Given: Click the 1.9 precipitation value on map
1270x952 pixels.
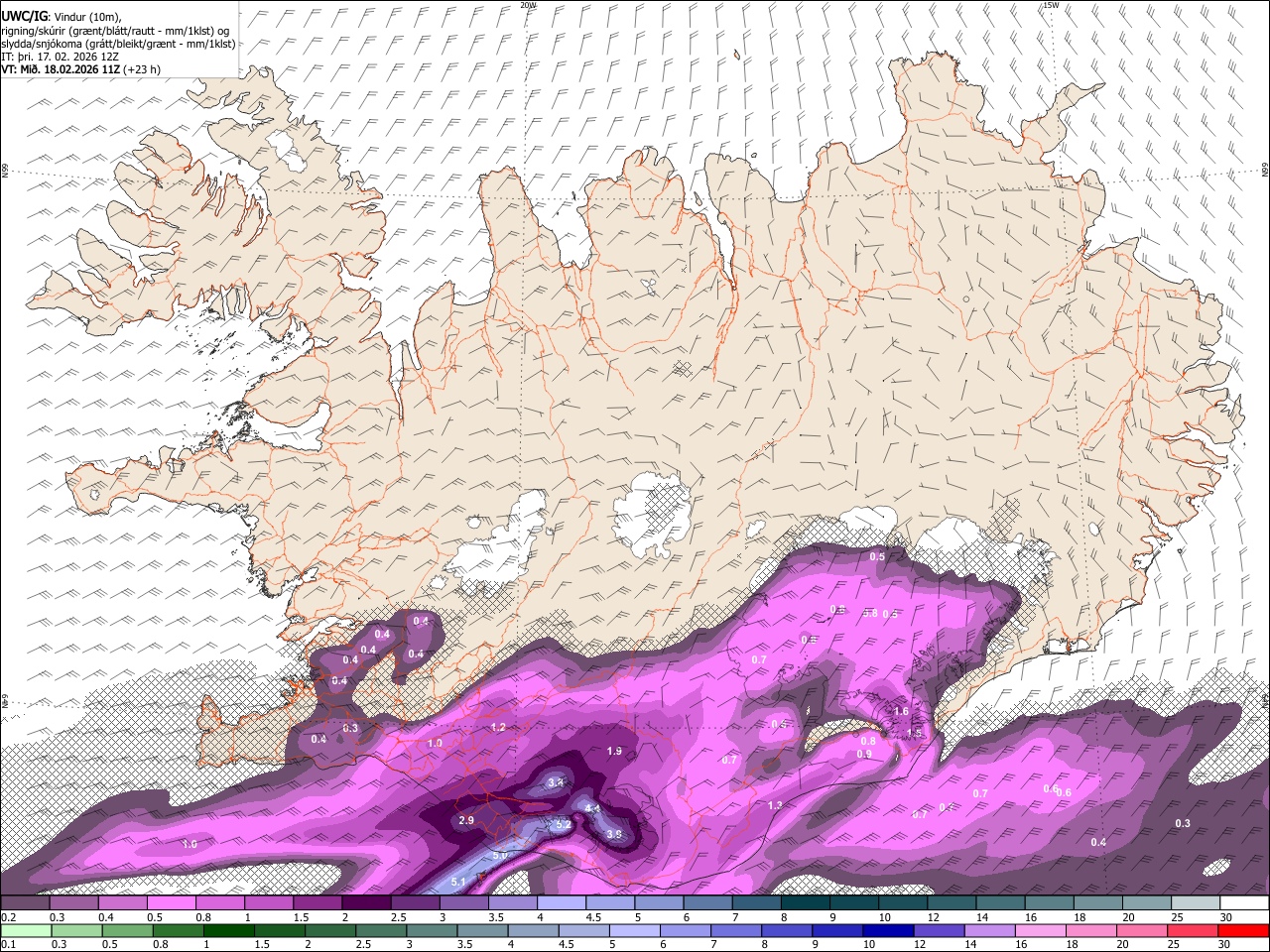Looking at the screenshot, I should point(614,752).
